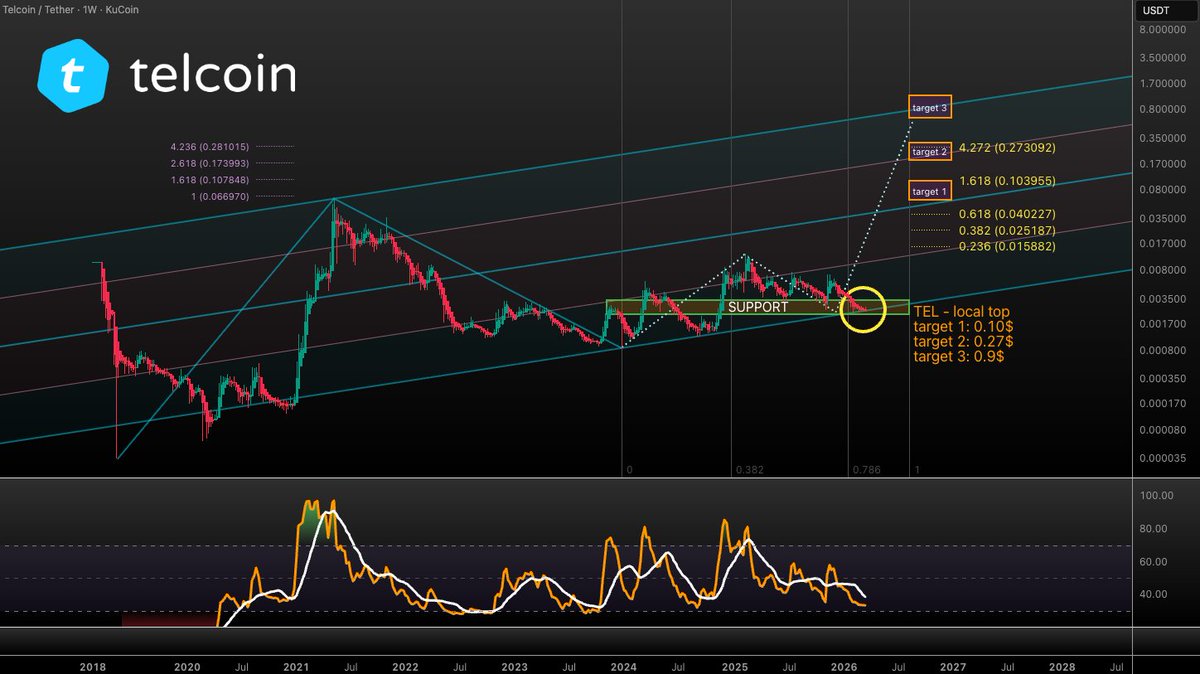1200x674 pixels.
Task: Click price axis value 0.001700
Action: click(x=1162, y=324)
